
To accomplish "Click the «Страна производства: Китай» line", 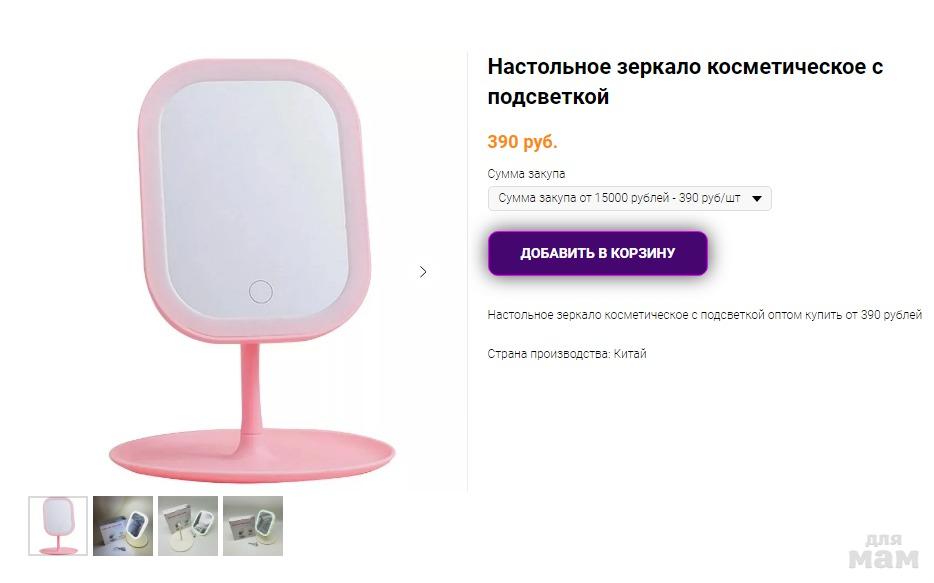I will pos(566,354).
